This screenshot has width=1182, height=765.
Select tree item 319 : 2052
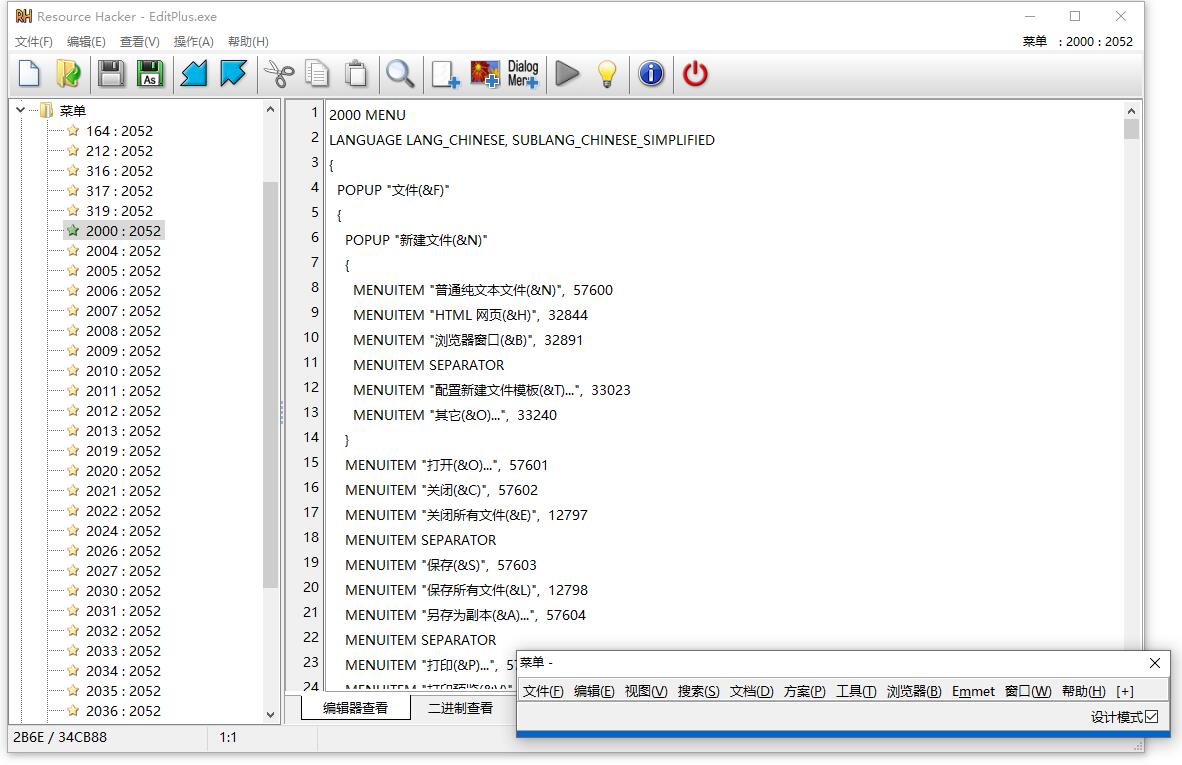point(119,210)
